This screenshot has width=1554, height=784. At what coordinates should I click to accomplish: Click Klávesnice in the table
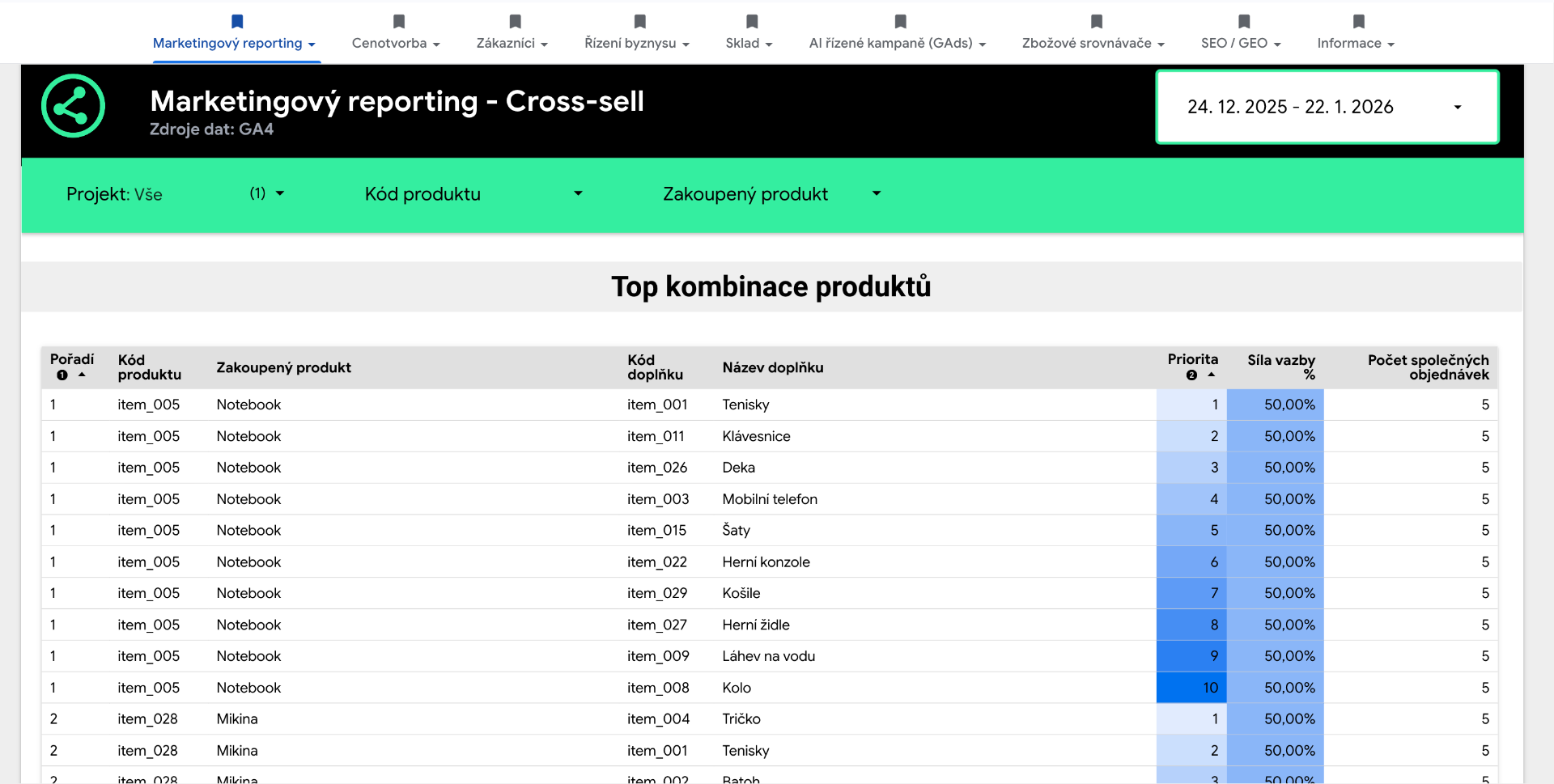click(756, 436)
